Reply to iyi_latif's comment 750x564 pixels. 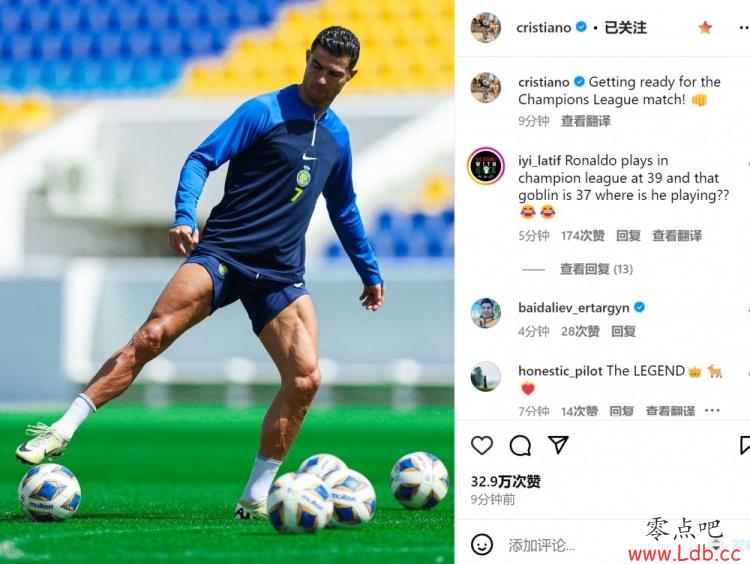pyautogui.click(x=628, y=236)
